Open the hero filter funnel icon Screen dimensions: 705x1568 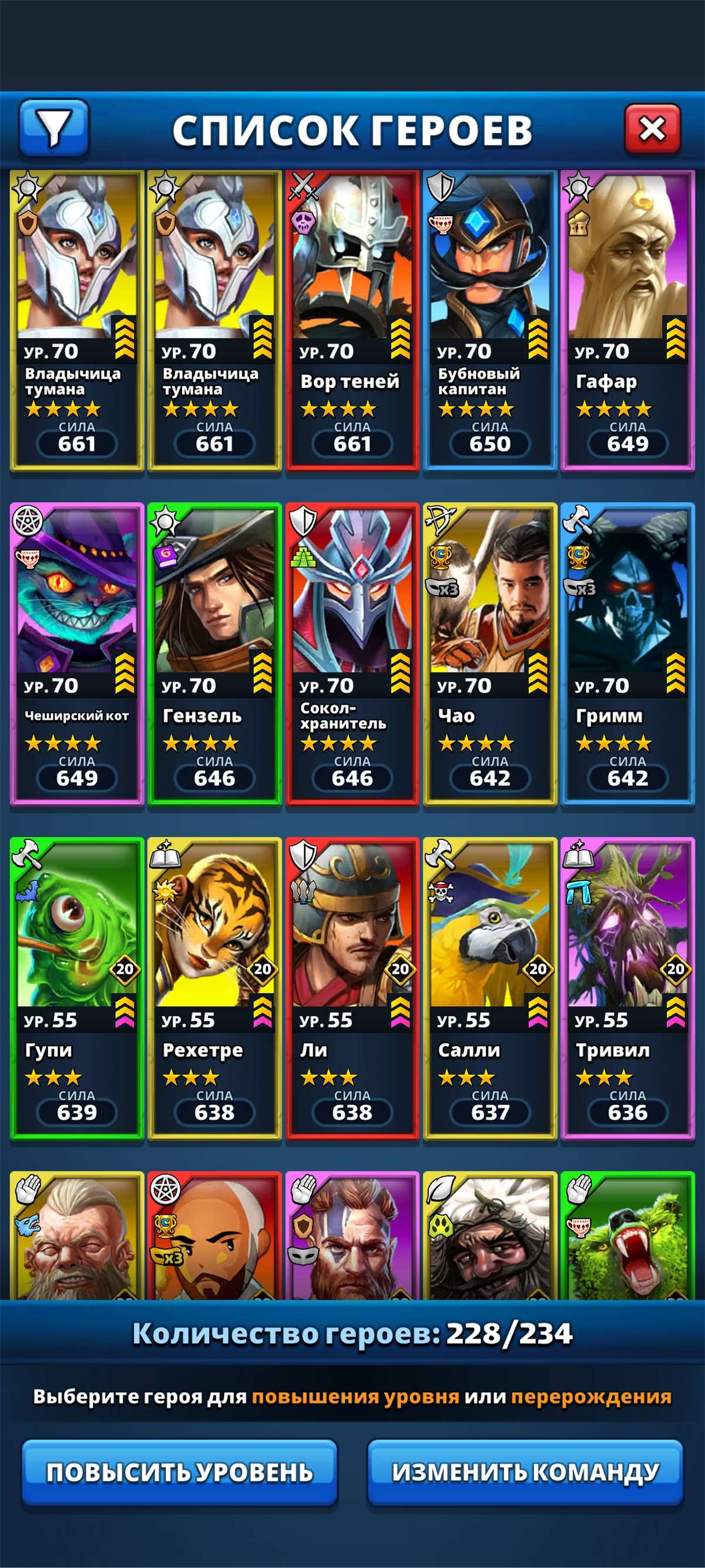(x=54, y=128)
